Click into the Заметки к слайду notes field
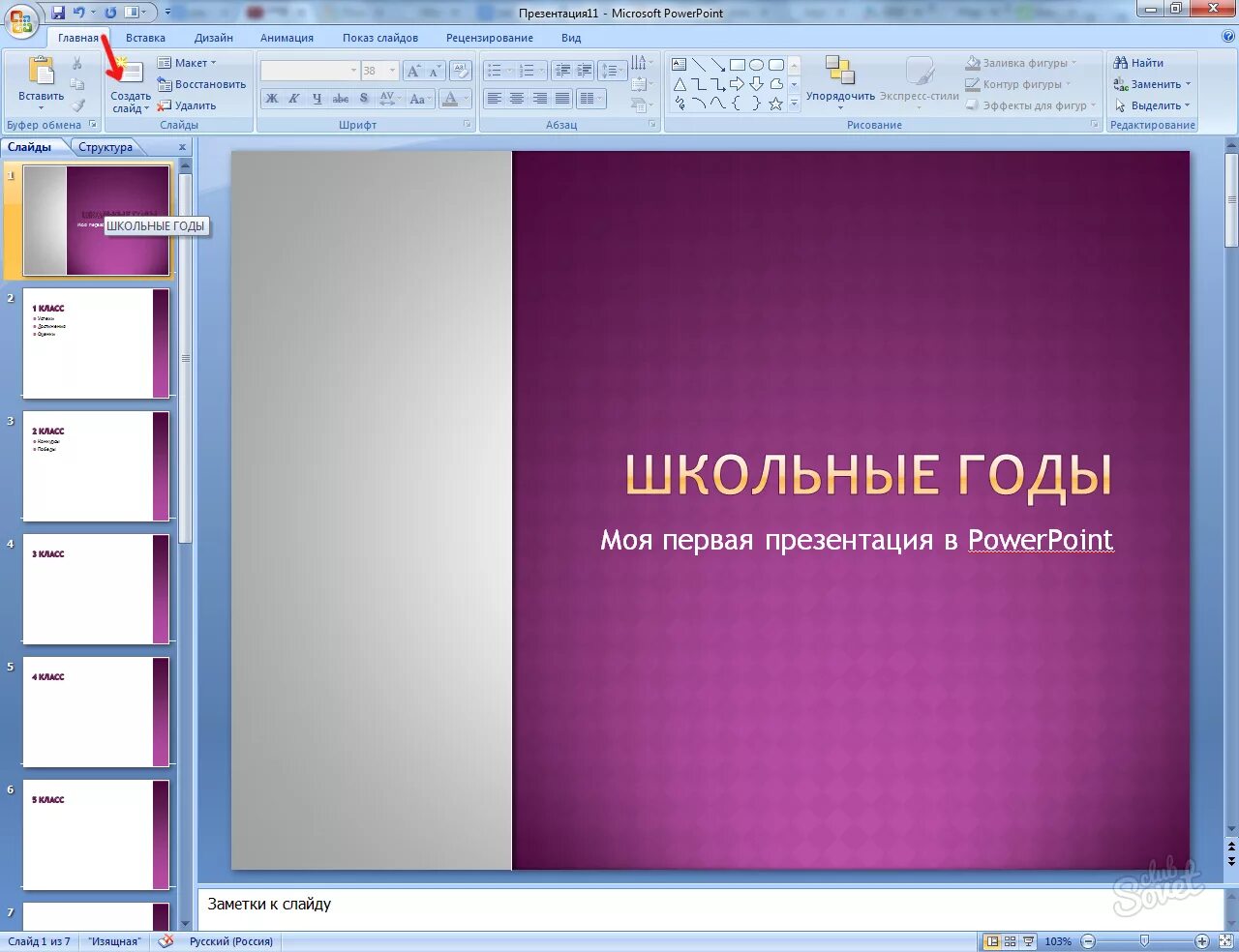1239x952 pixels. tap(710, 909)
